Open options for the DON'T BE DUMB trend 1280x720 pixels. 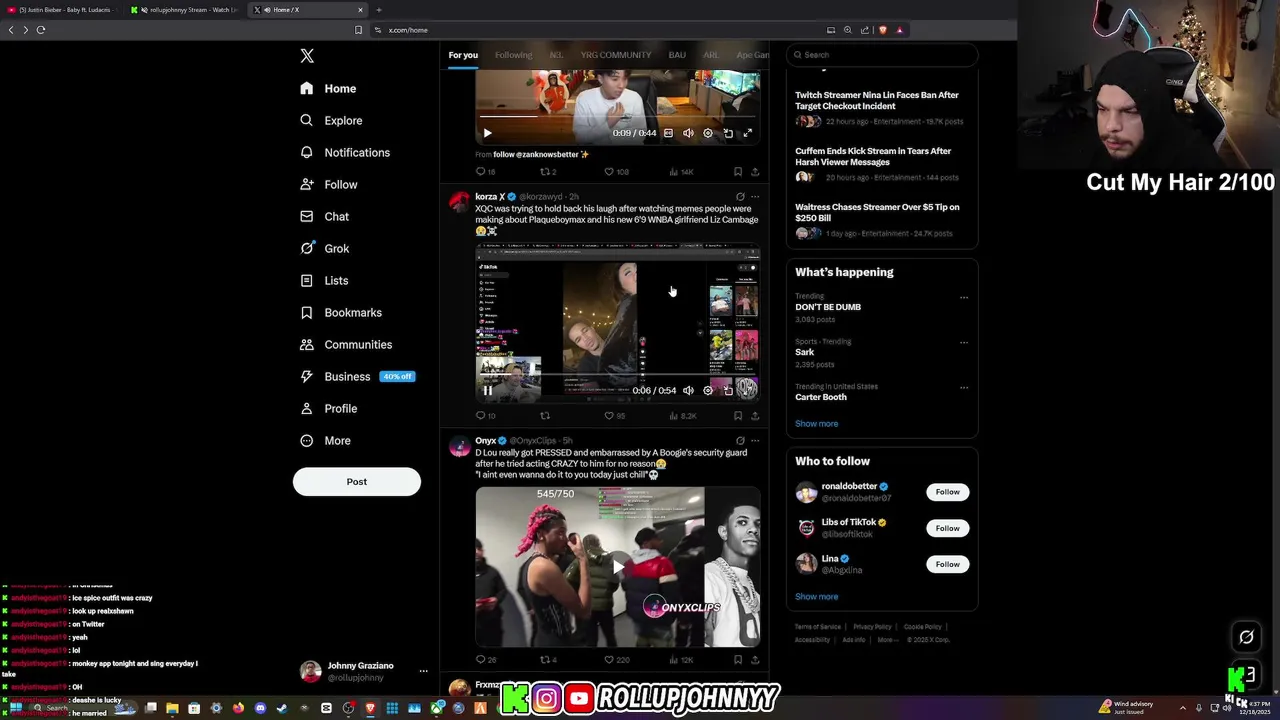(x=964, y=297)
